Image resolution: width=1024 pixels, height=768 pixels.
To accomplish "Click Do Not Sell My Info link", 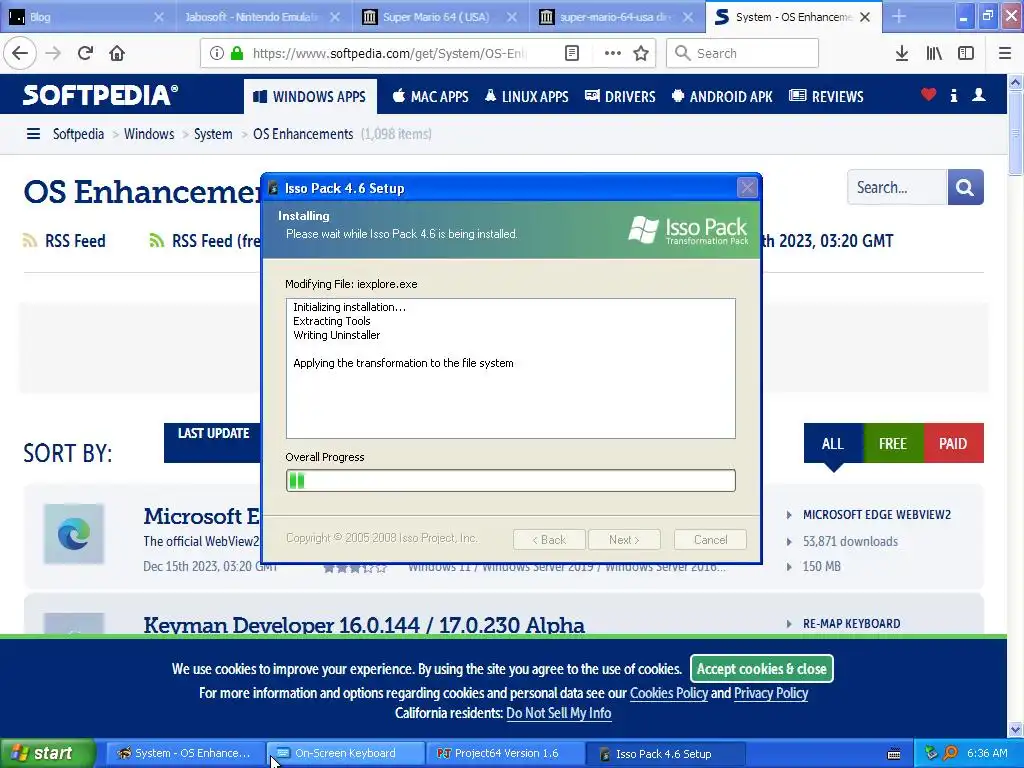I will [x=558, y=713].
